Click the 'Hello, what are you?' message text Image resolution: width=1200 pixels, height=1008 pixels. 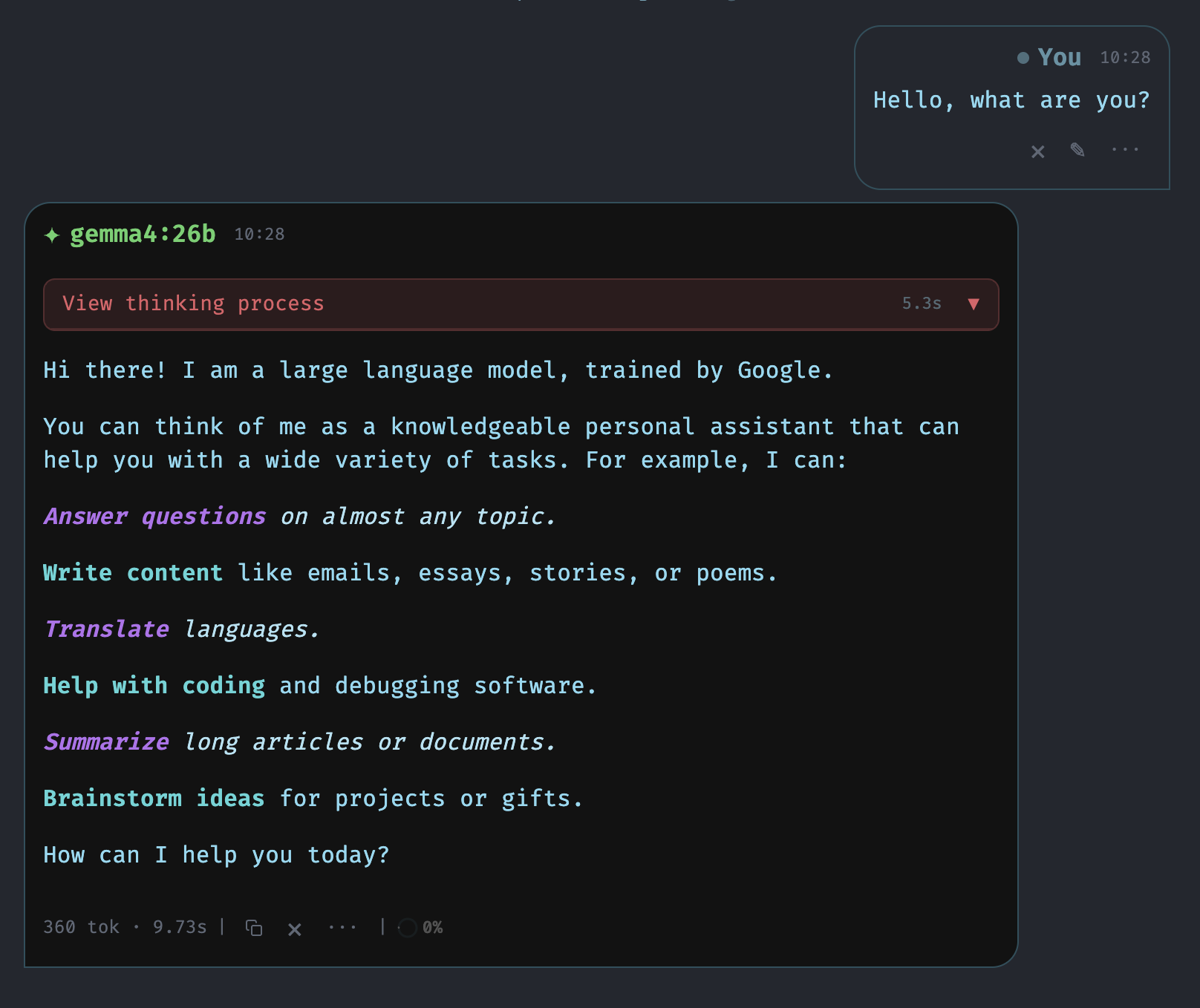tap(1011, 100)
